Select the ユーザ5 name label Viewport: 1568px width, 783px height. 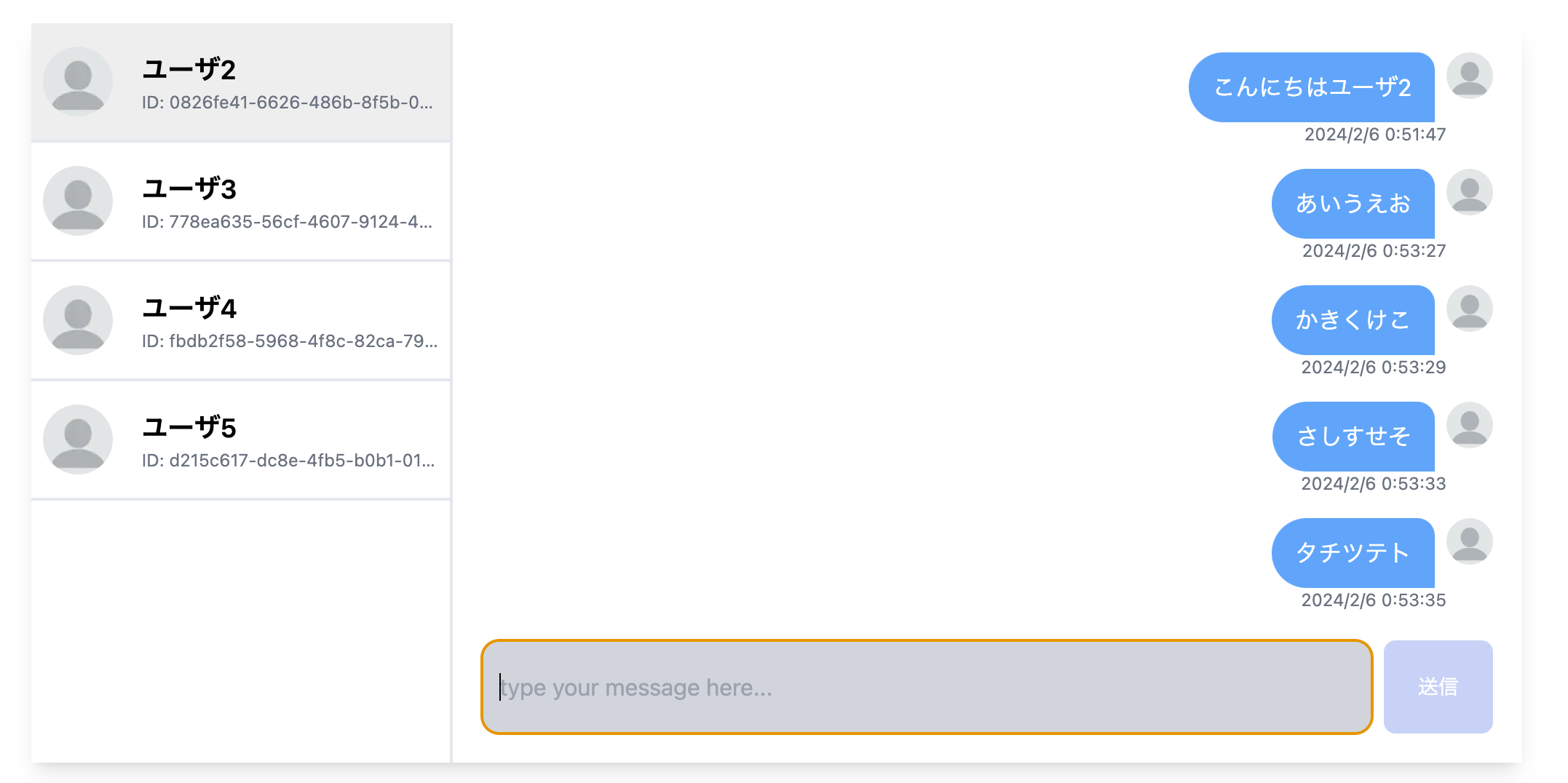click(x=189, y=428)
